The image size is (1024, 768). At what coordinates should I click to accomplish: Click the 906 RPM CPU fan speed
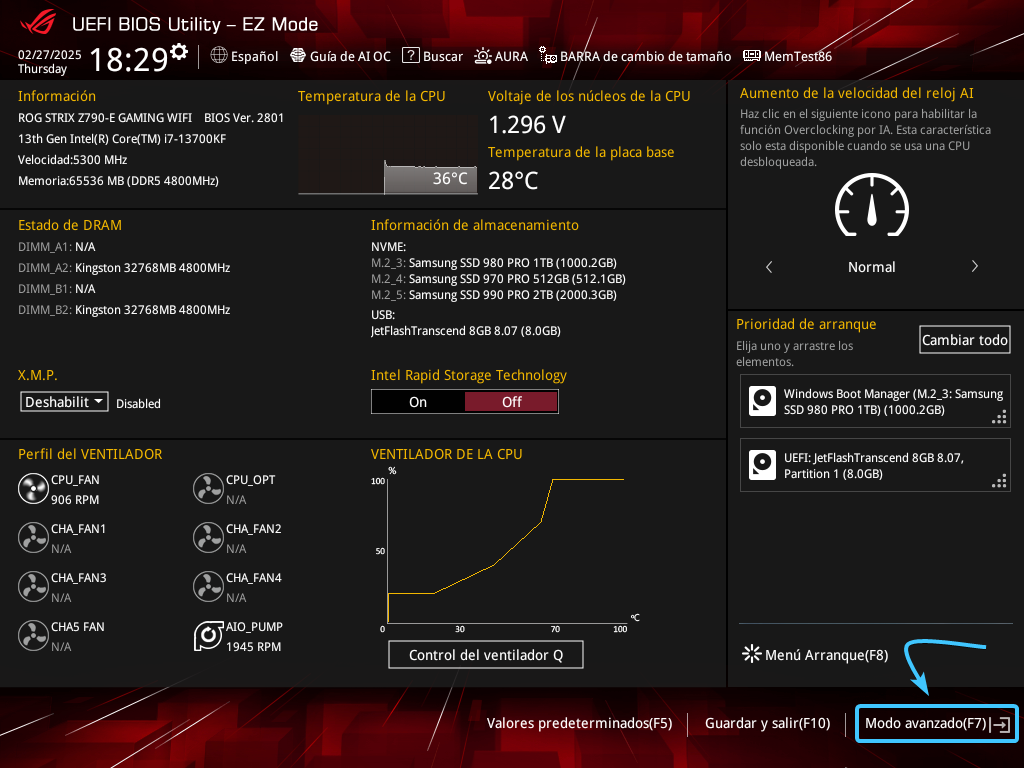75,500
